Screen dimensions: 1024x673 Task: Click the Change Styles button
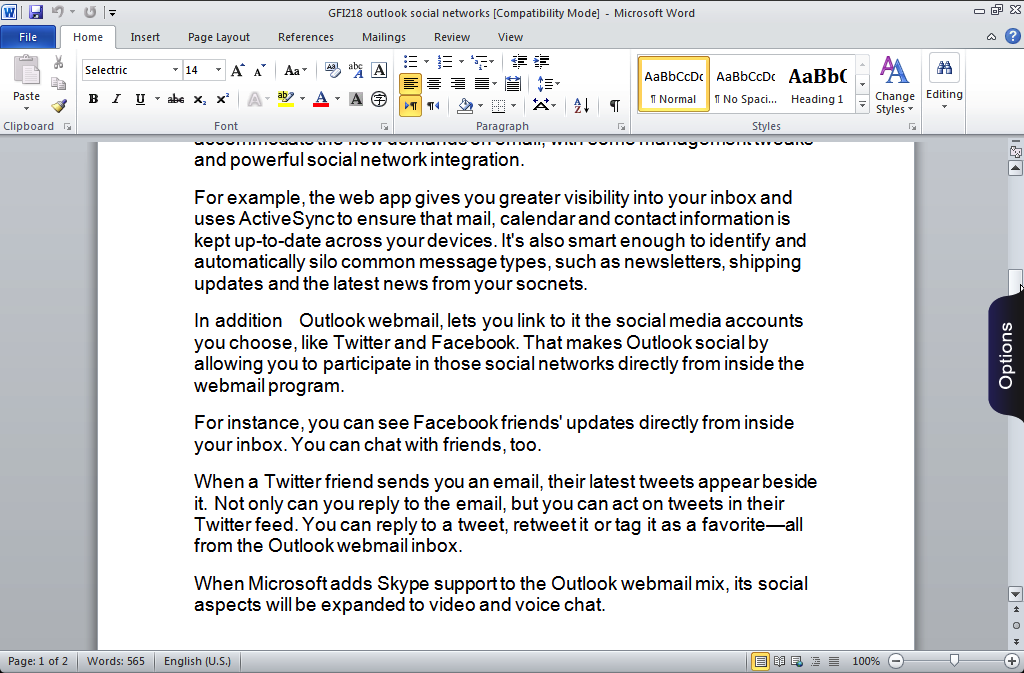[x=895, y=85]
